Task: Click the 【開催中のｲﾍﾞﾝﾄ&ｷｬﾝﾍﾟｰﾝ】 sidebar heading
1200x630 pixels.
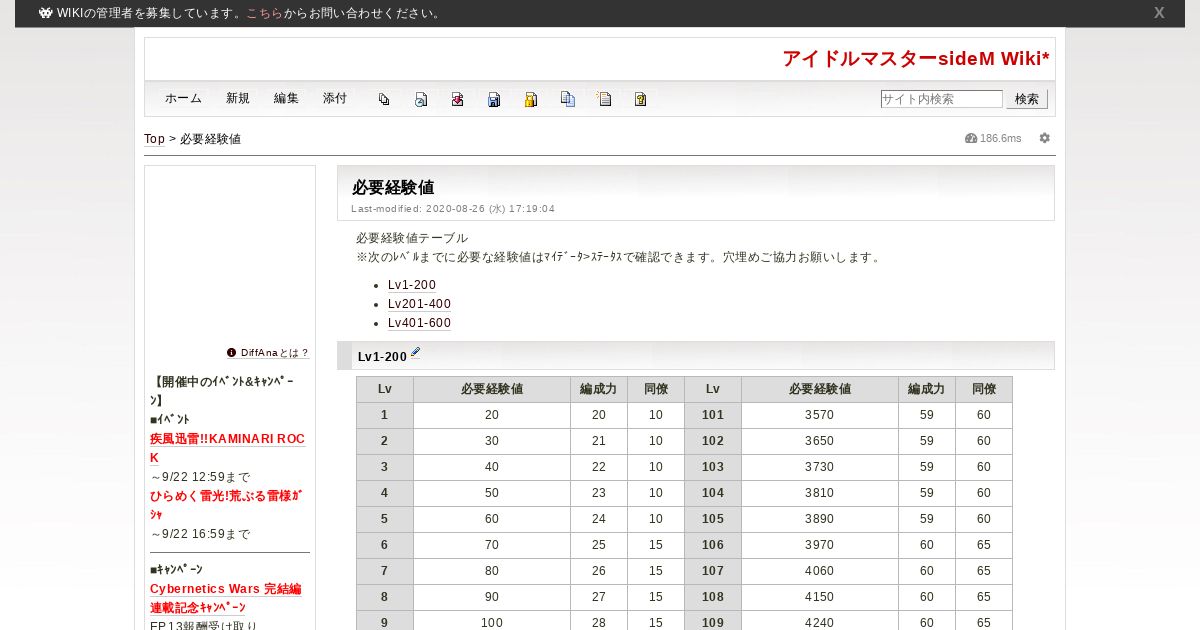Action: point(222,391)
